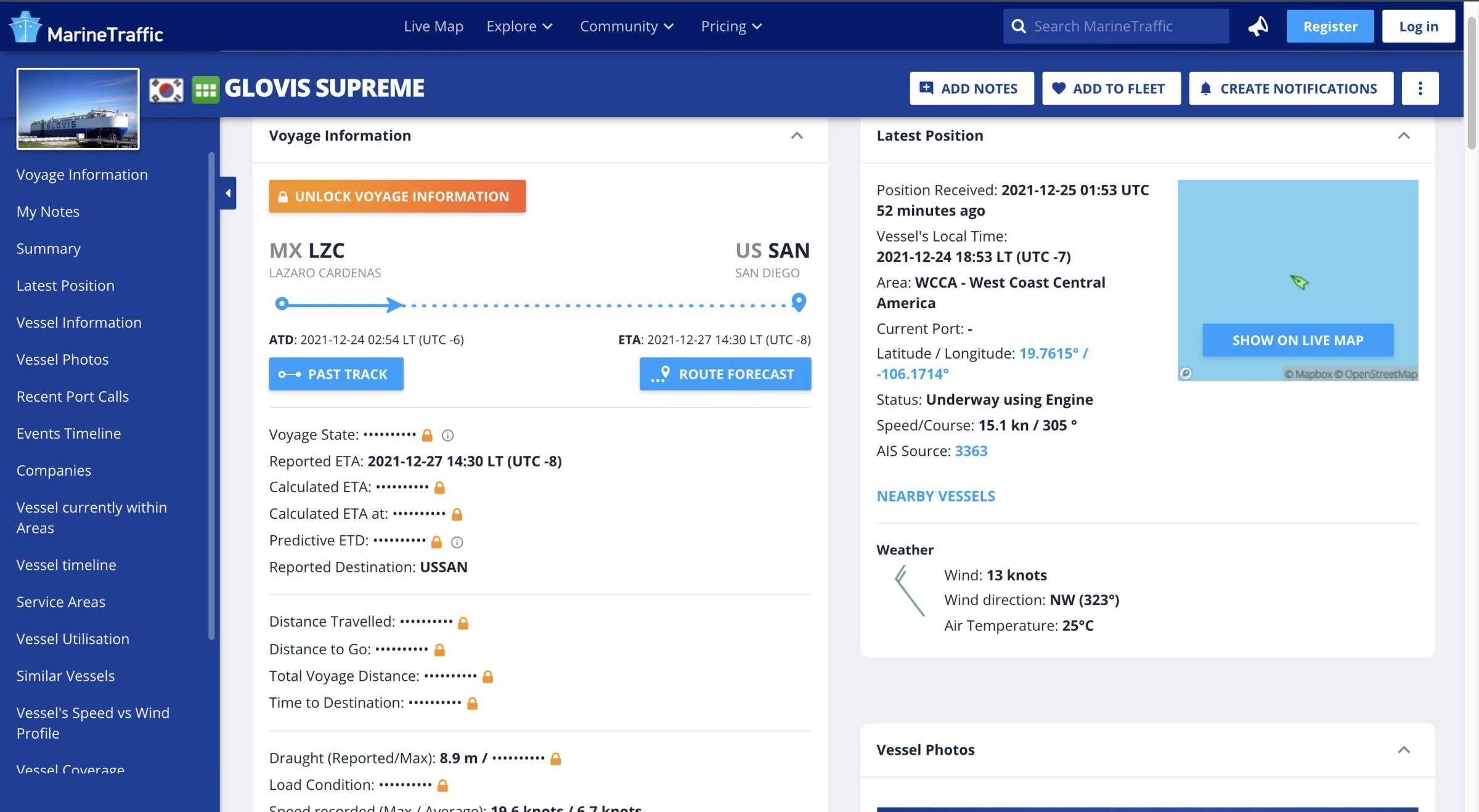Collapse the sidebar with the arrow tab

point(228,193)
